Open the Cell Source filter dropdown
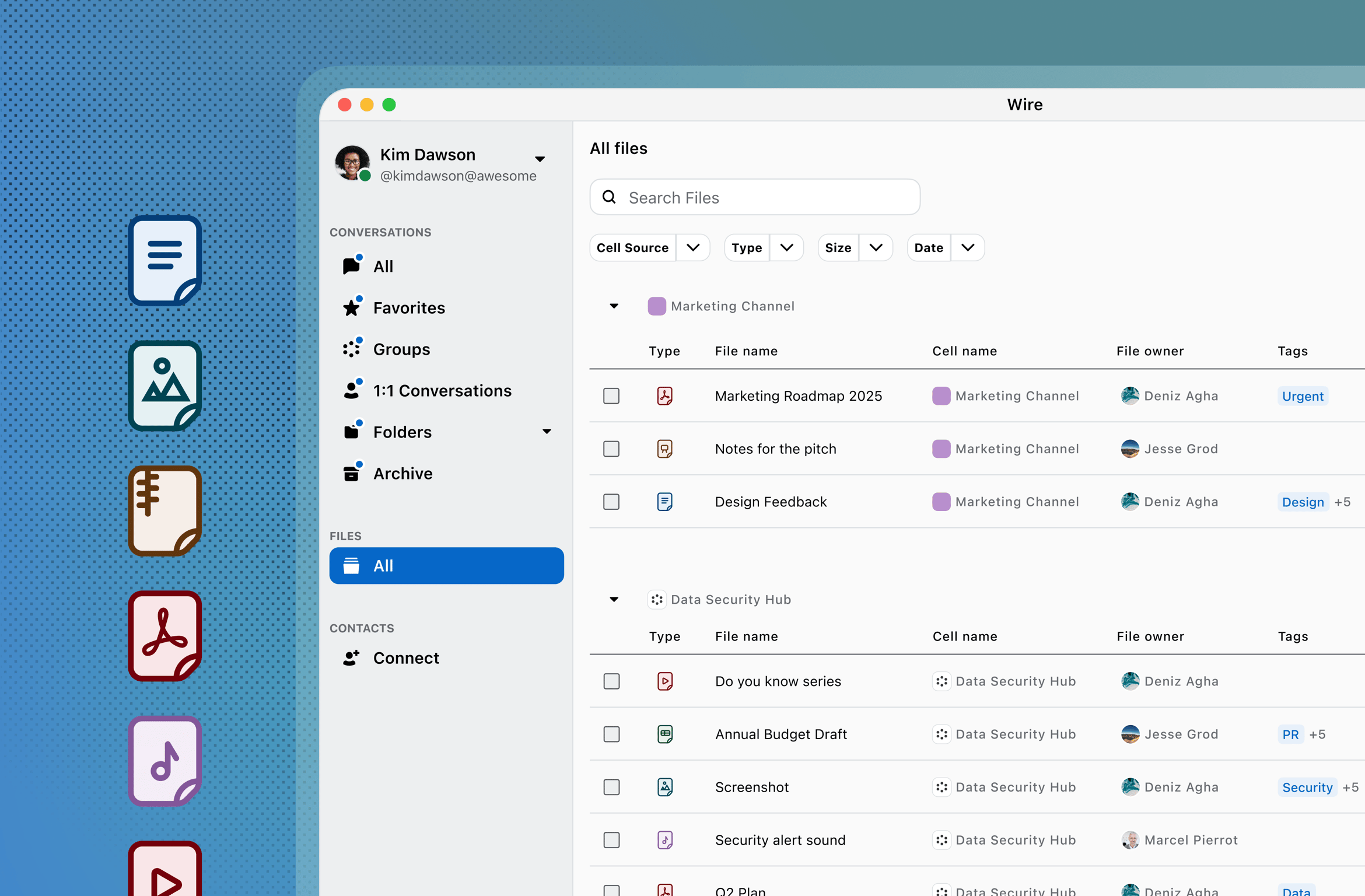The width and height of the screenshot is (1365, 896). (x=692, y=247)
